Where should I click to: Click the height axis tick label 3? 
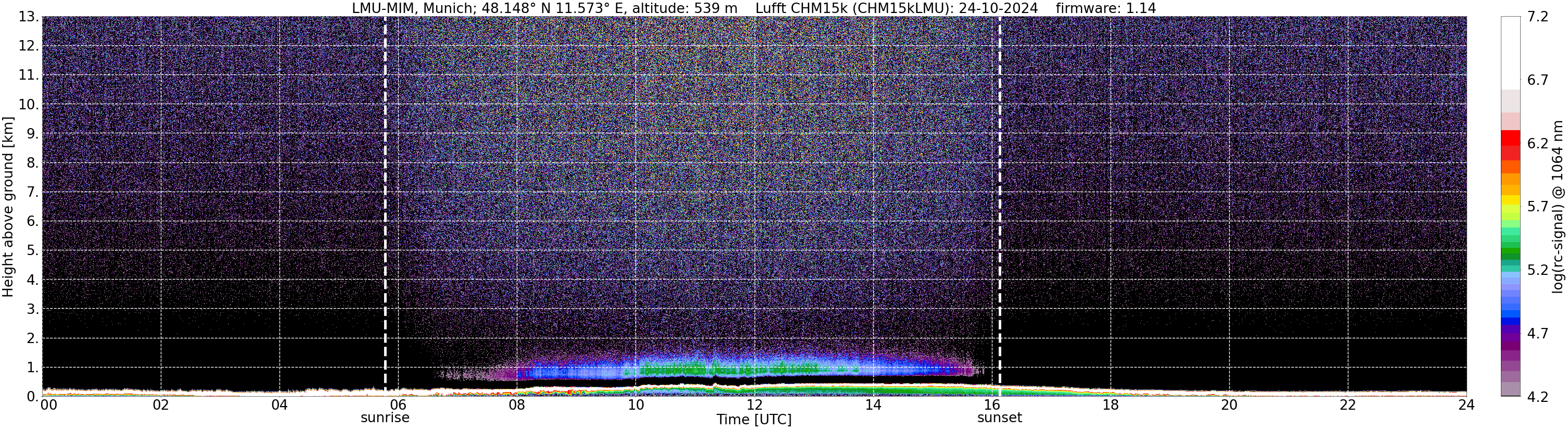33,309
